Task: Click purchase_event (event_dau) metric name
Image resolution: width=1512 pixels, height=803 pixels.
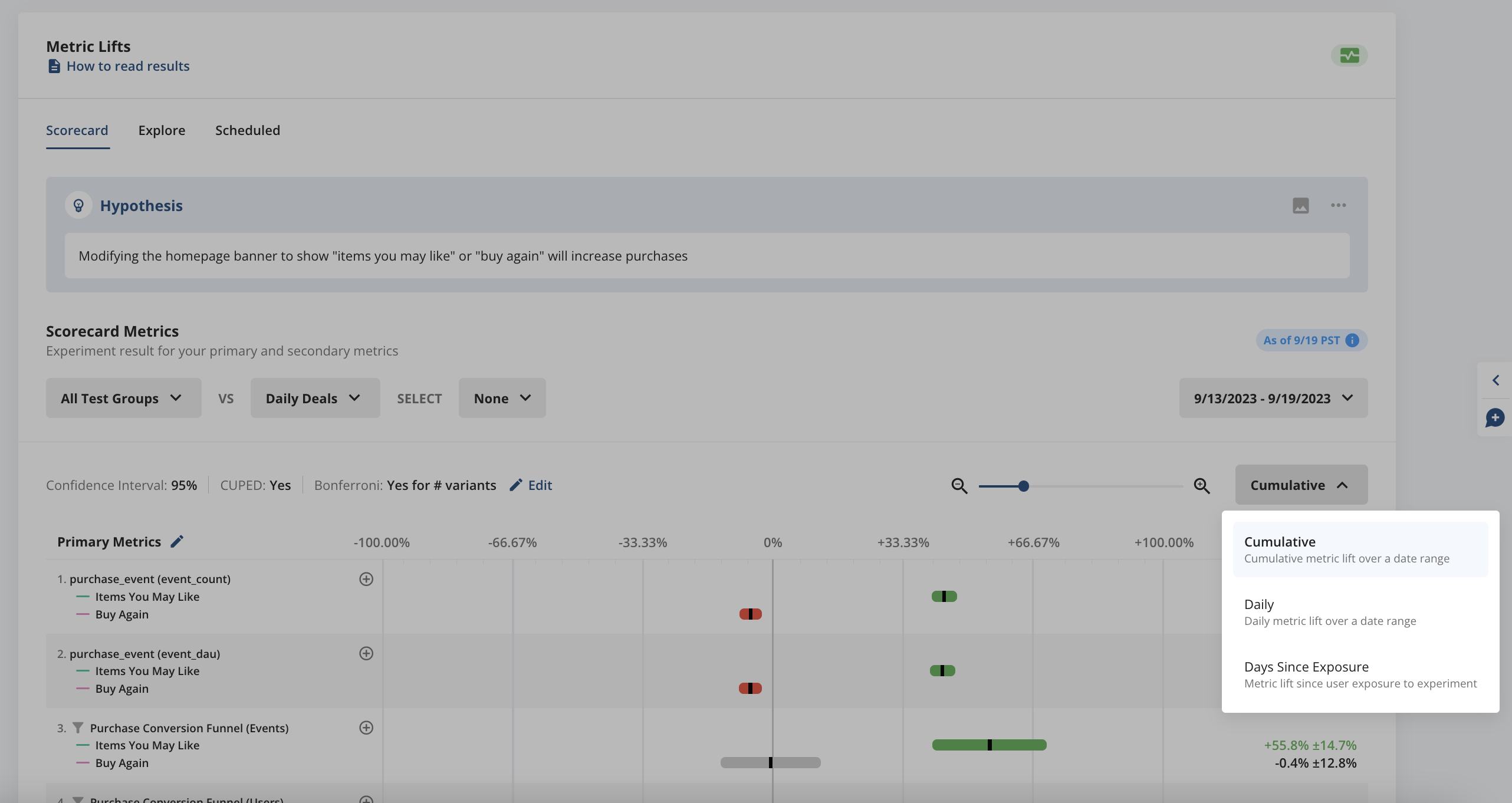Action: click(144, 653)
